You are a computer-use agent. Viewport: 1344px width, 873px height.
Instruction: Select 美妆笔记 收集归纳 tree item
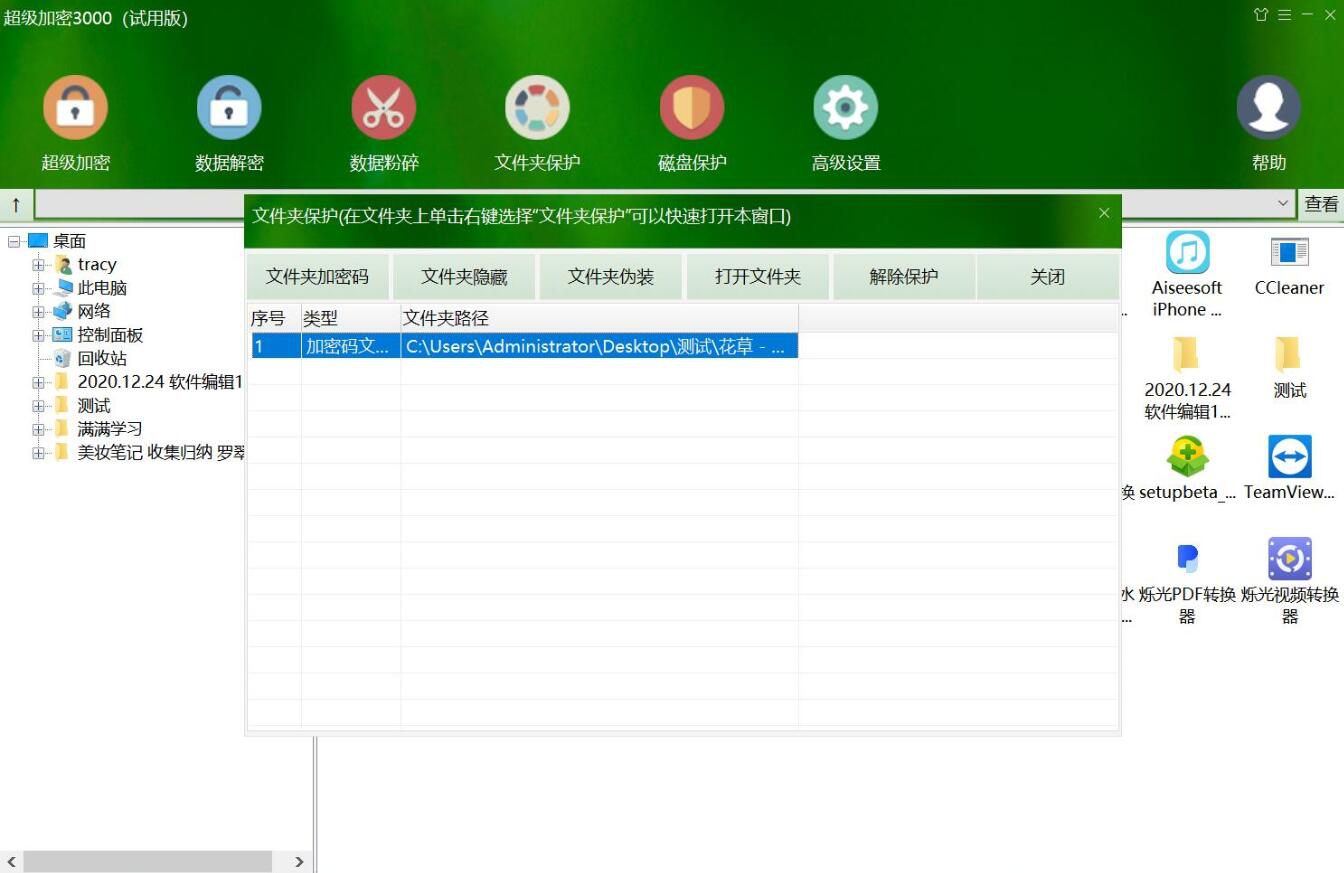161,452
